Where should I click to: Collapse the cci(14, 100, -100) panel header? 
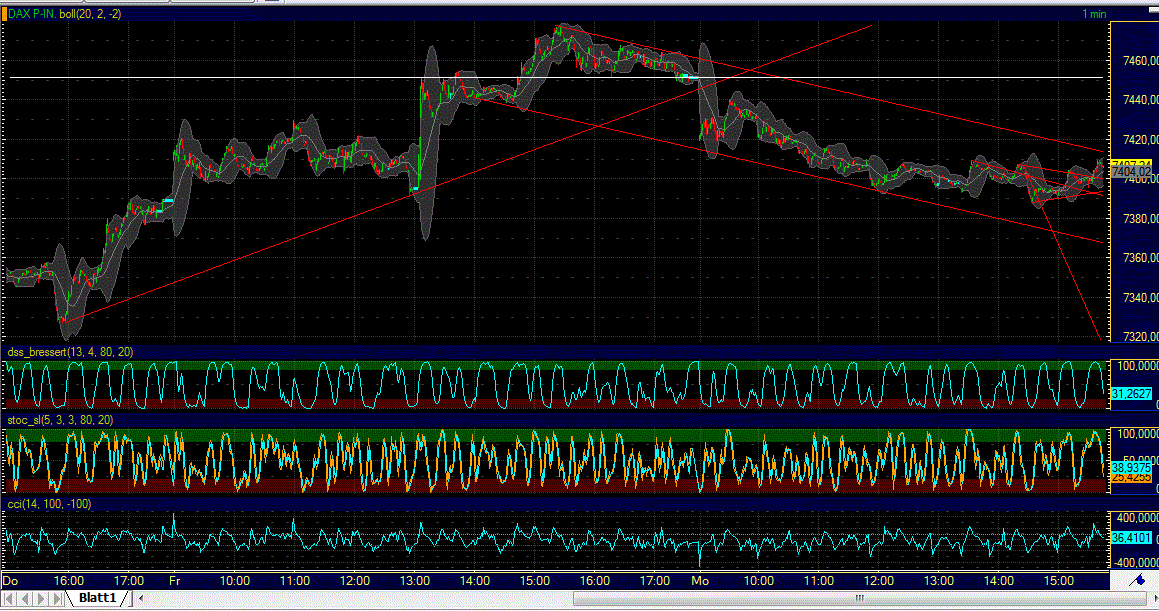[x=47, y=505]
